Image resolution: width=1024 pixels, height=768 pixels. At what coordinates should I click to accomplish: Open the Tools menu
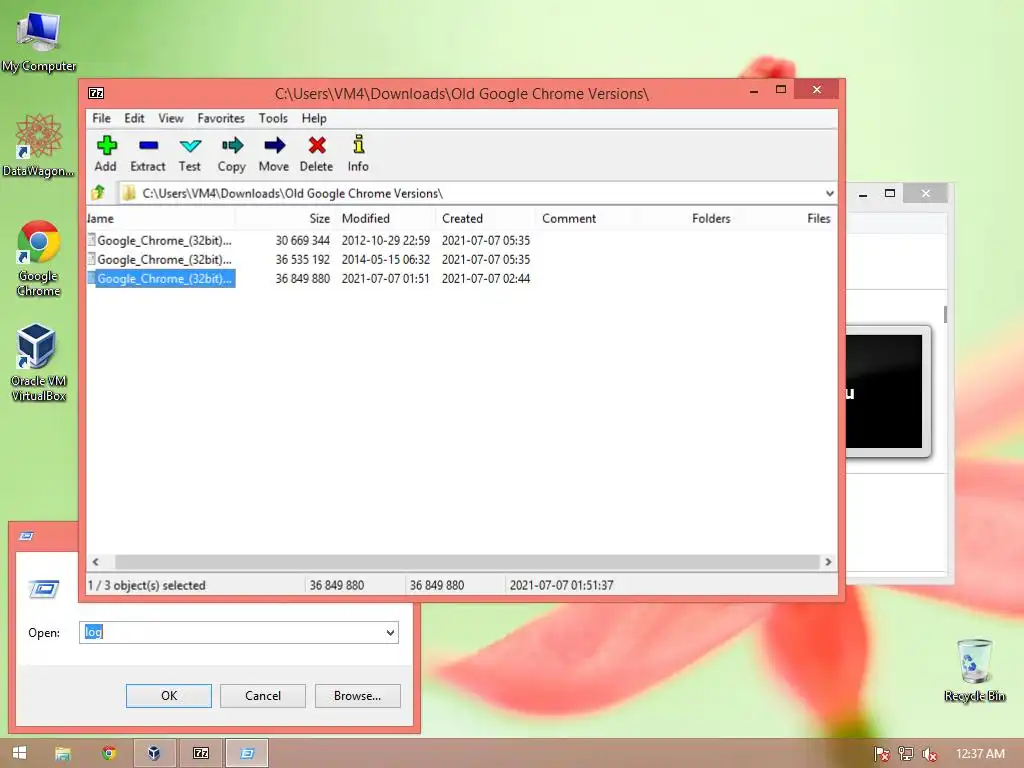[273, 118]
